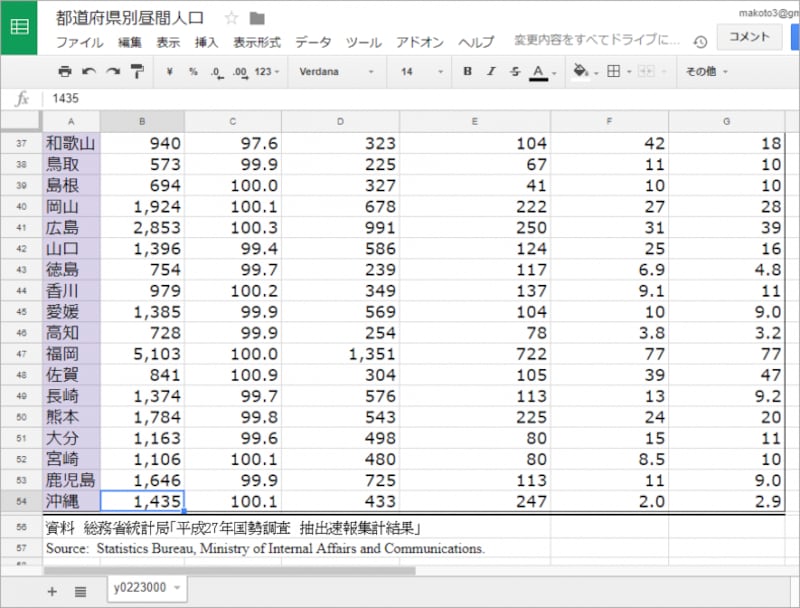Screen dimensions: 800x608
Task: Star this spreadsheet document
Action: 231,18
